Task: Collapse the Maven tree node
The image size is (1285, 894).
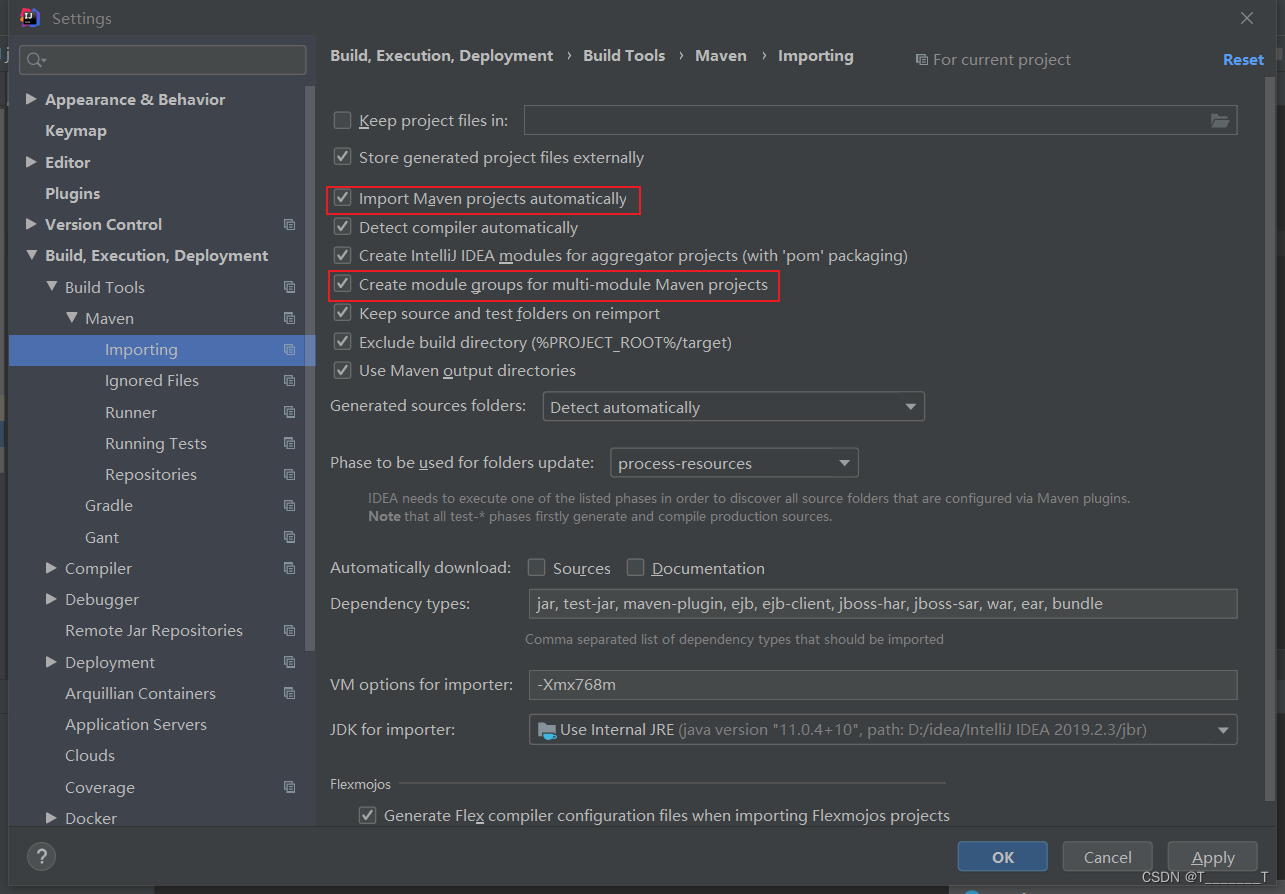Action: [x=71, y=318]
